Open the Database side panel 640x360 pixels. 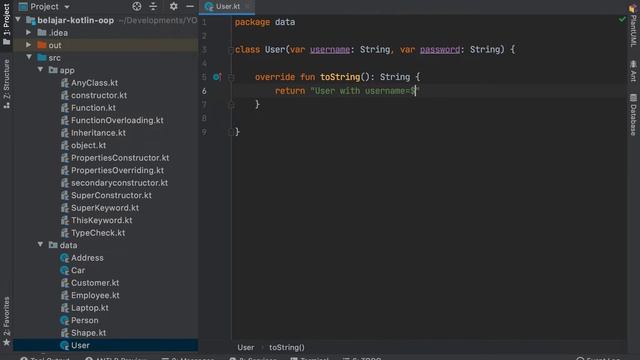point(633,115)
